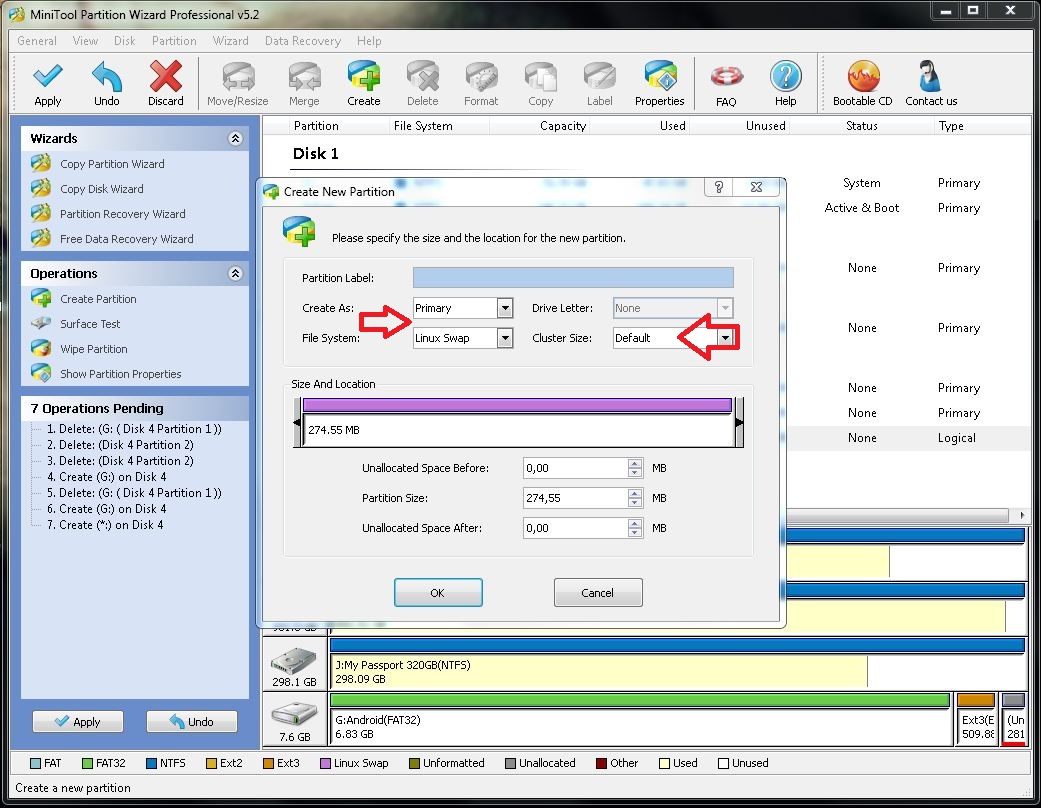Open the Data Recovery menu
Image resolution: width=1041 pixels, height=808 pixels.
point(303,41)
